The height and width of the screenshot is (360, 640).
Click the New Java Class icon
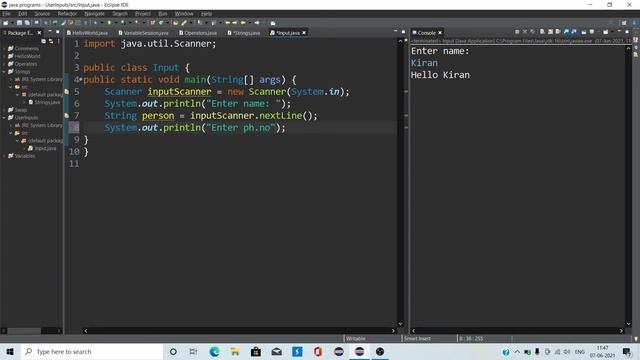(161, 23)
